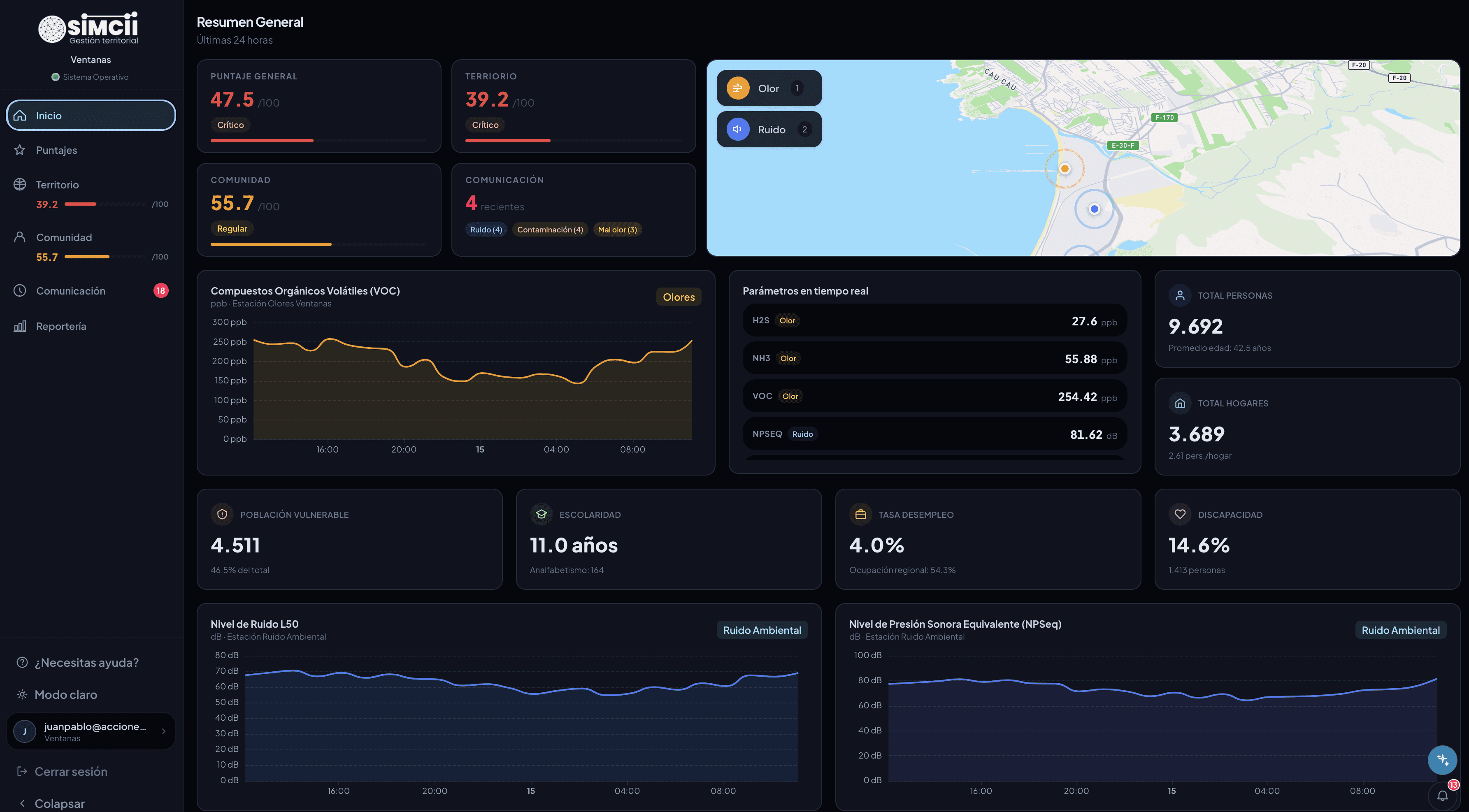Click the Territorio globe icon in sidebar

(20, 184)
